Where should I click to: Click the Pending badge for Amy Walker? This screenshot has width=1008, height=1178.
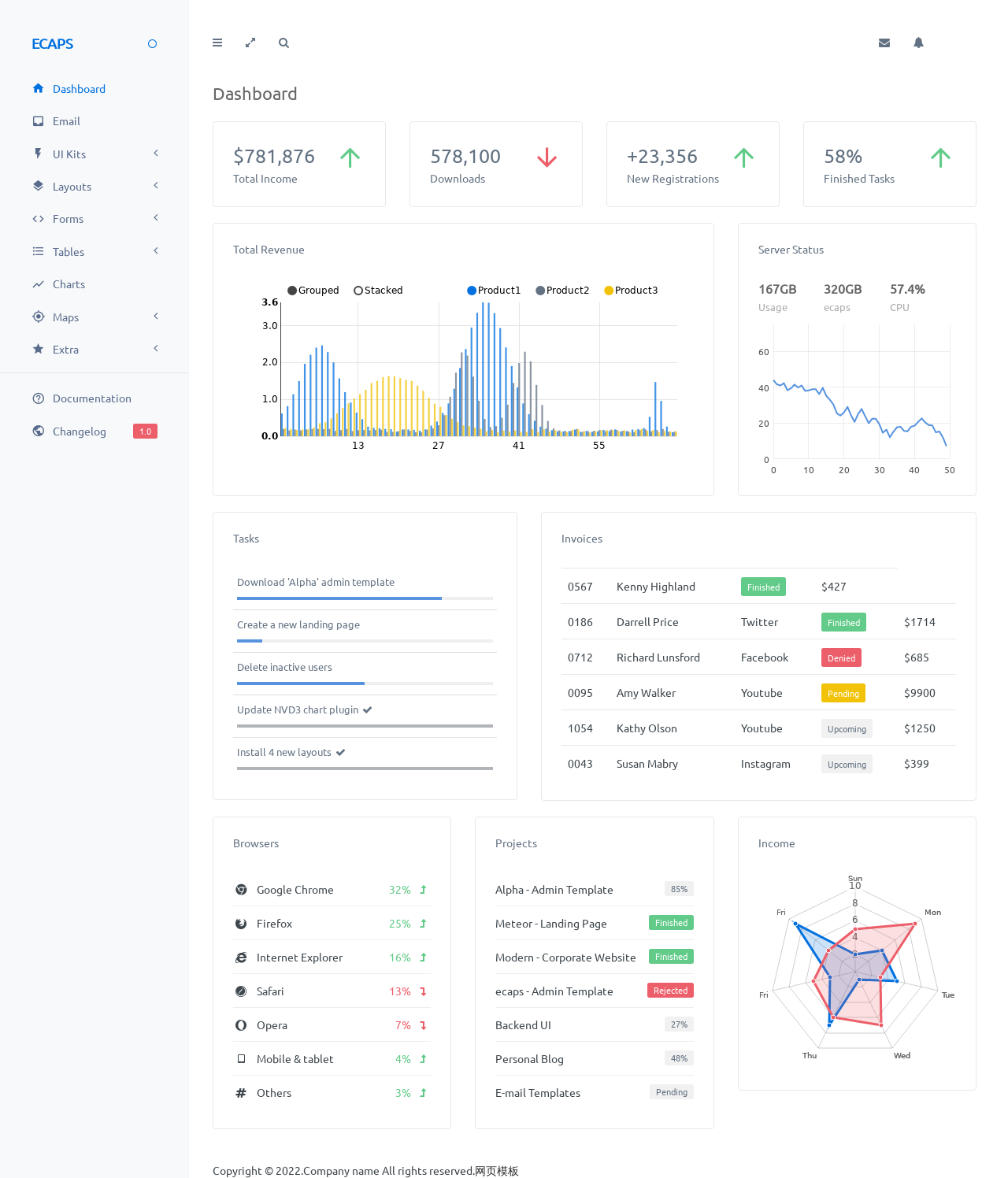(843, 694)
